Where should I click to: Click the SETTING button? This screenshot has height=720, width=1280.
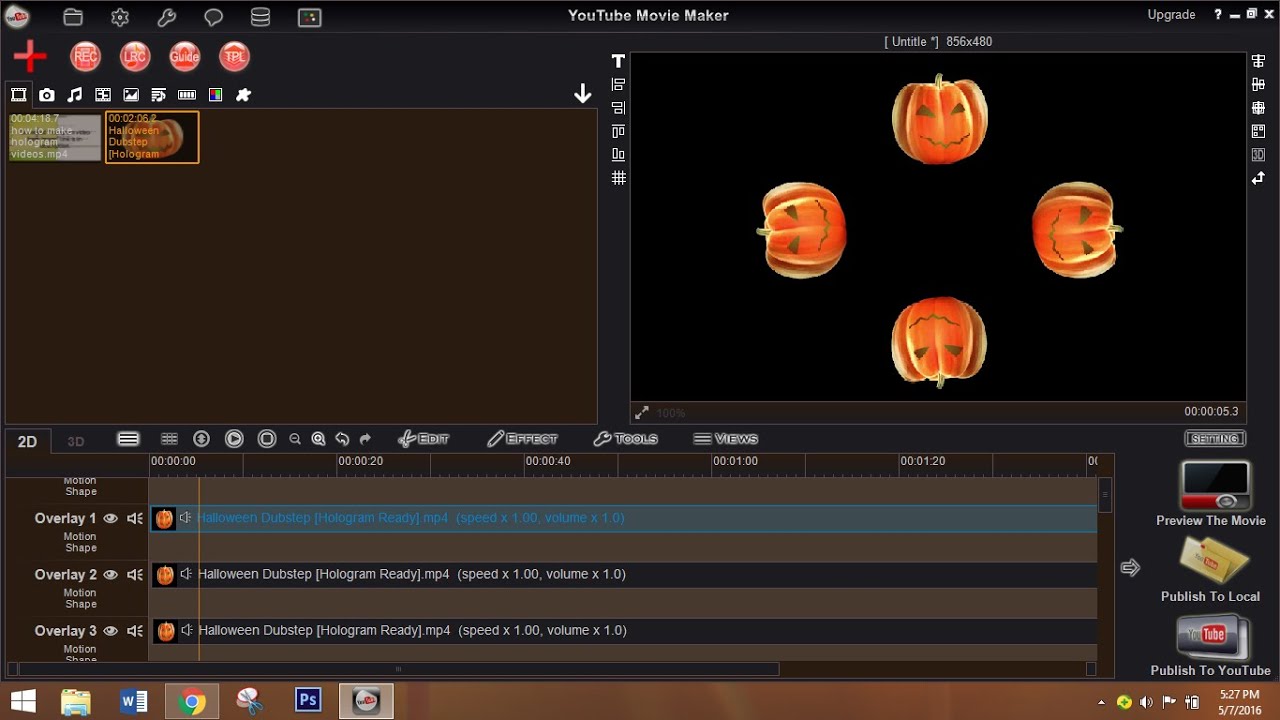pos(1215,439)
